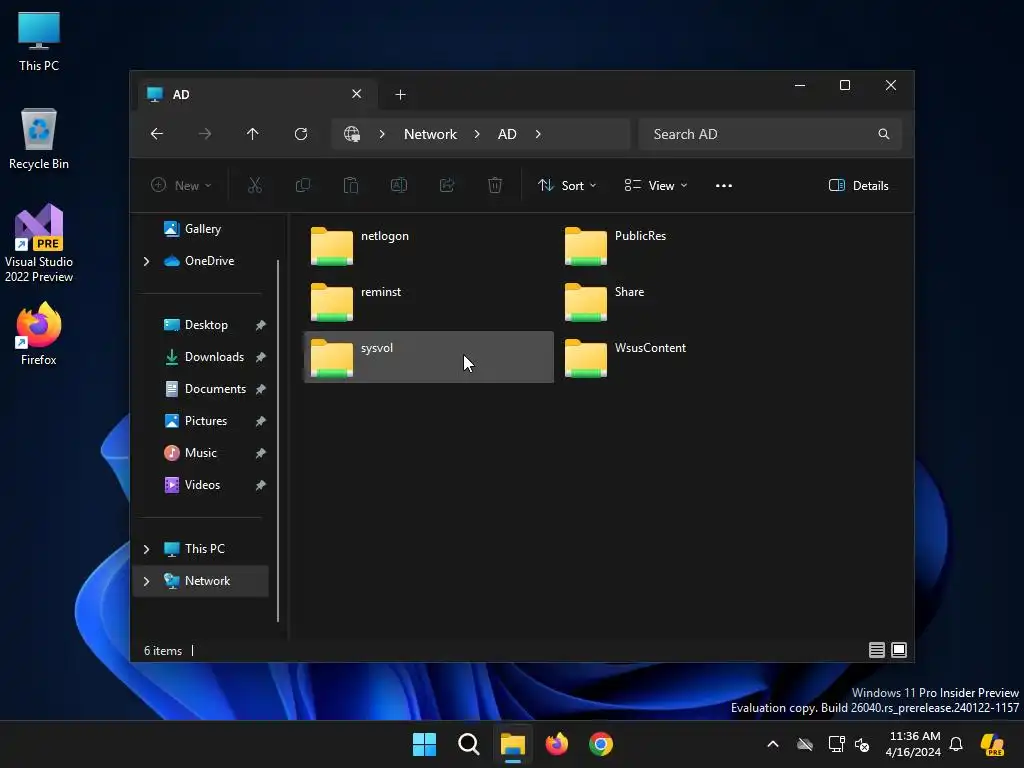Go up one folder level
This screenshot has height=768, width=1024.
(253, 134)
